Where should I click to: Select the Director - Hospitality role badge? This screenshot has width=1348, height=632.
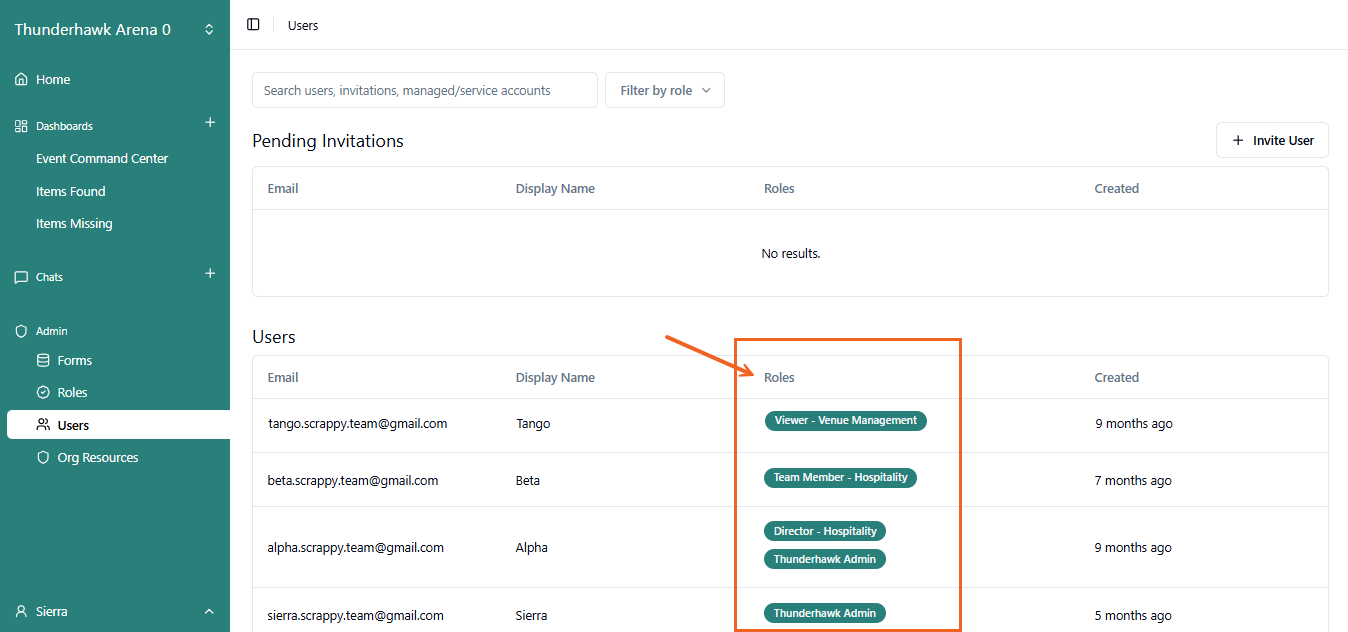point(825,532)
